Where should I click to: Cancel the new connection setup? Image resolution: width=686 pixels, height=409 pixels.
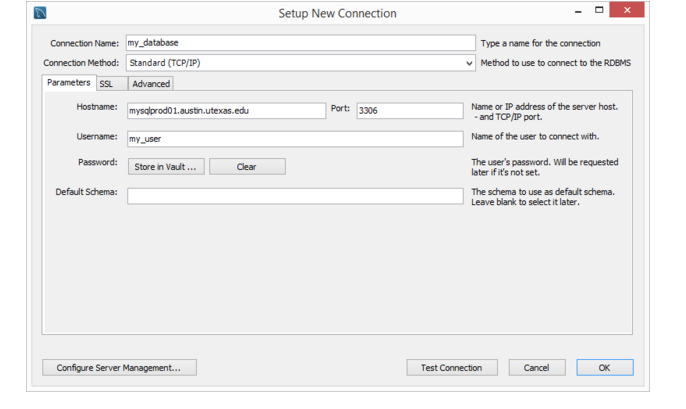coord(537,367)
